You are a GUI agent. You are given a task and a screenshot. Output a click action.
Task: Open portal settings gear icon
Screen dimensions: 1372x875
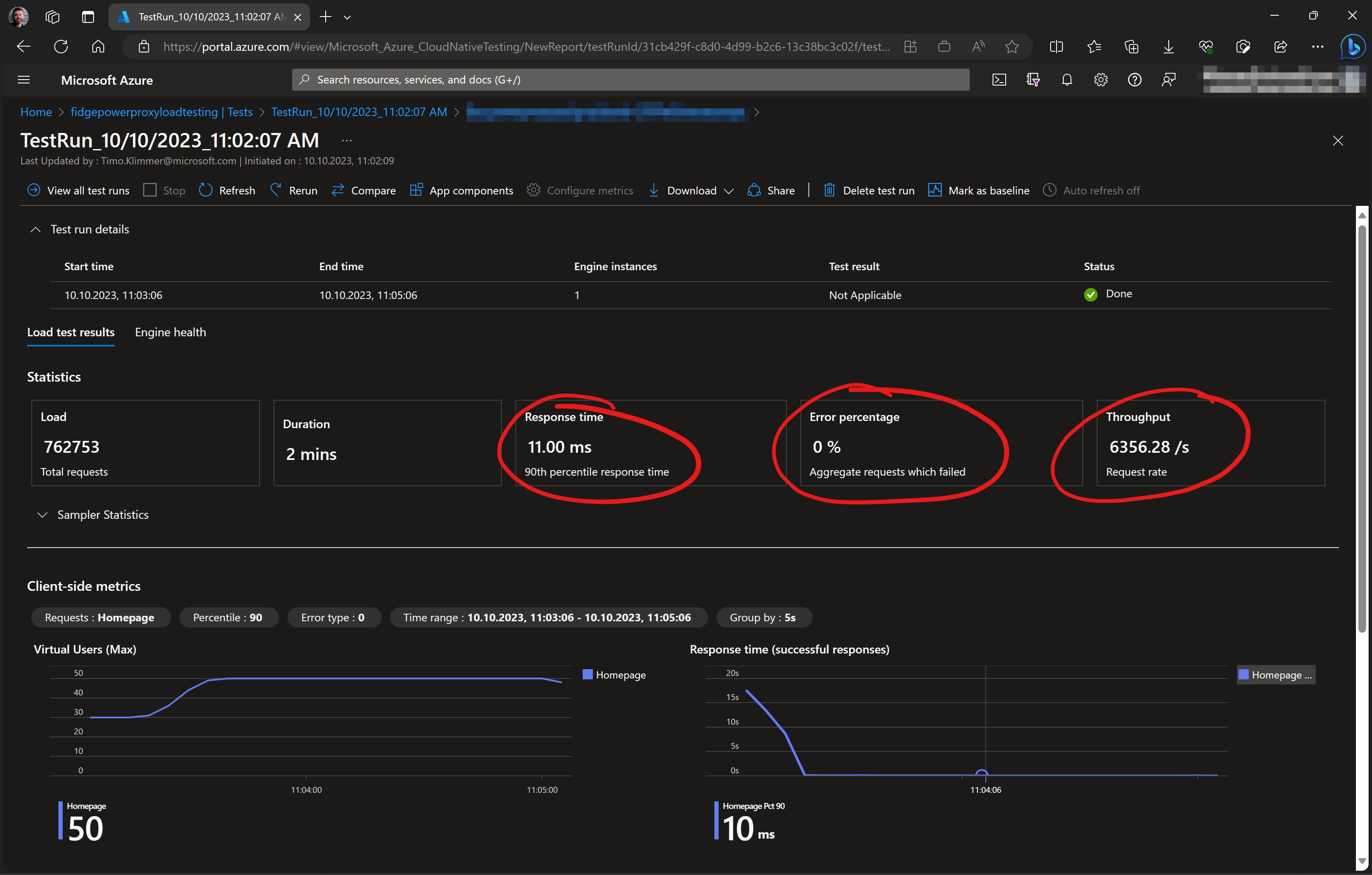click(1100, 80)
